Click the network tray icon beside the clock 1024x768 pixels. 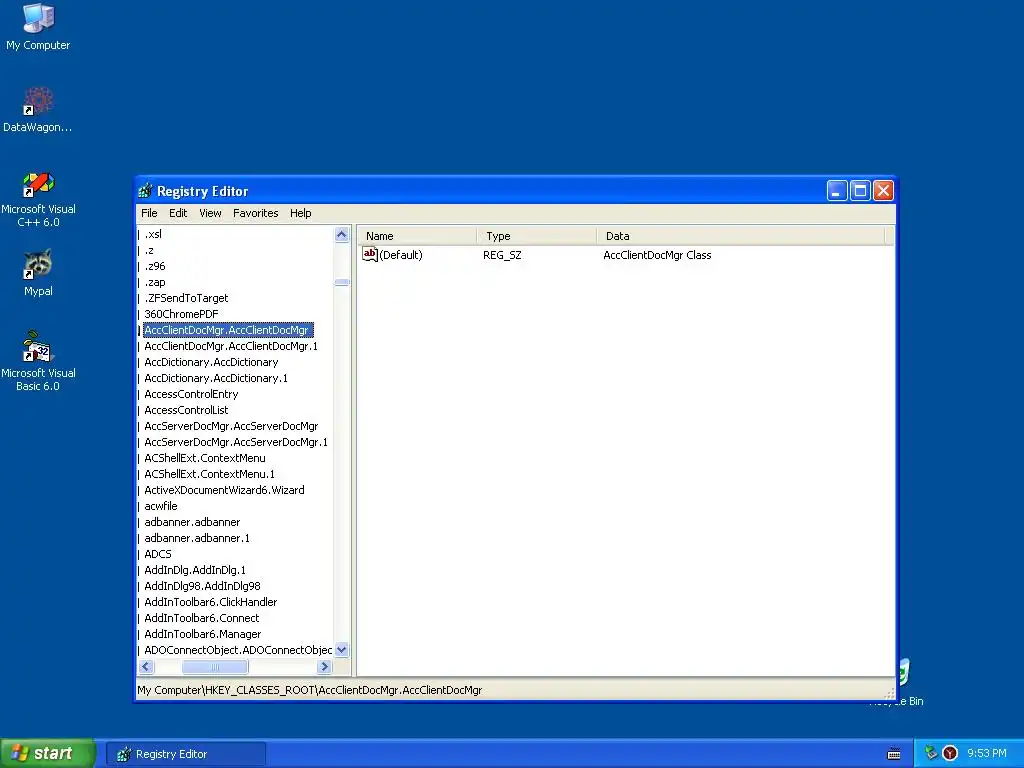(931, 753)
